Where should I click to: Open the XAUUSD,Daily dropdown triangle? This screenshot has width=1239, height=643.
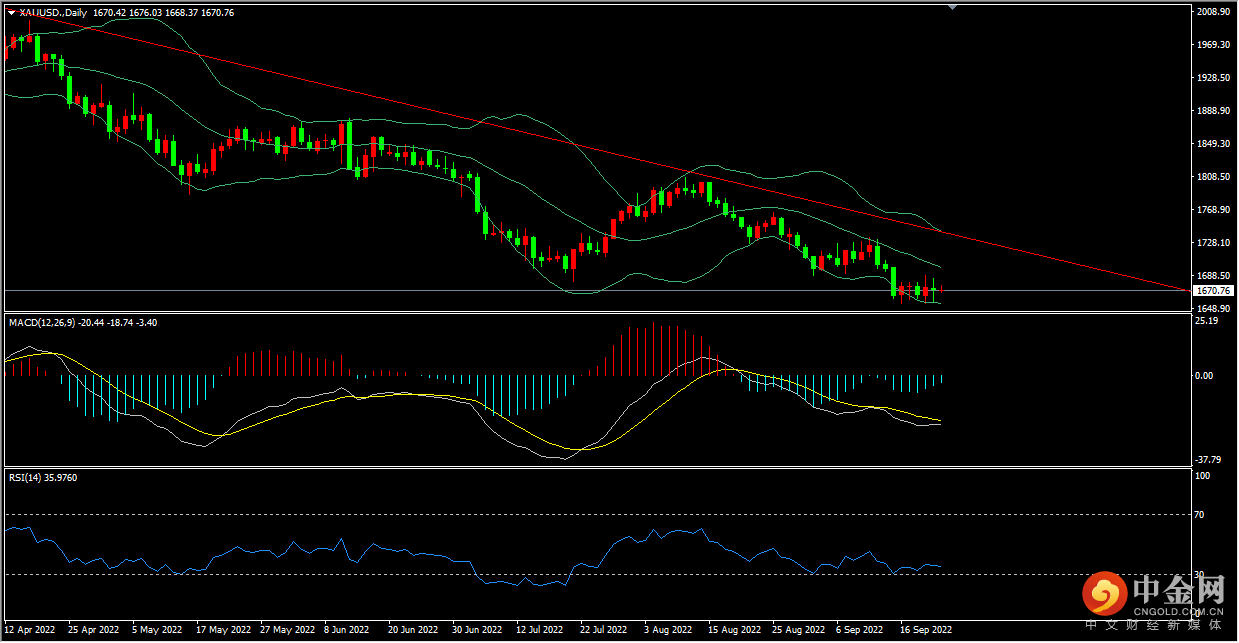[x=11, y=13]
